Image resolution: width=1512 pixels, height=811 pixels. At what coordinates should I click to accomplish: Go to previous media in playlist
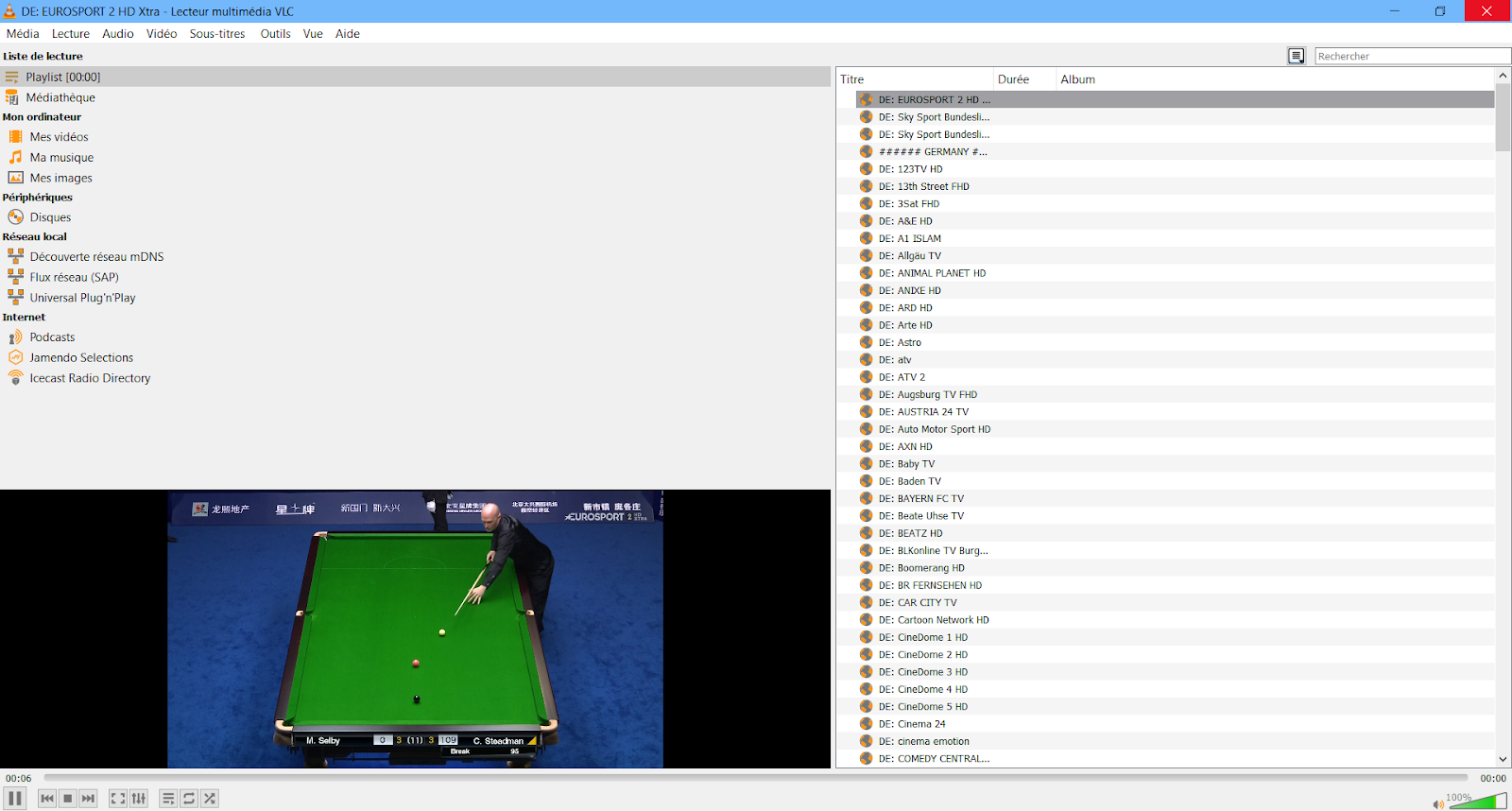47,799
